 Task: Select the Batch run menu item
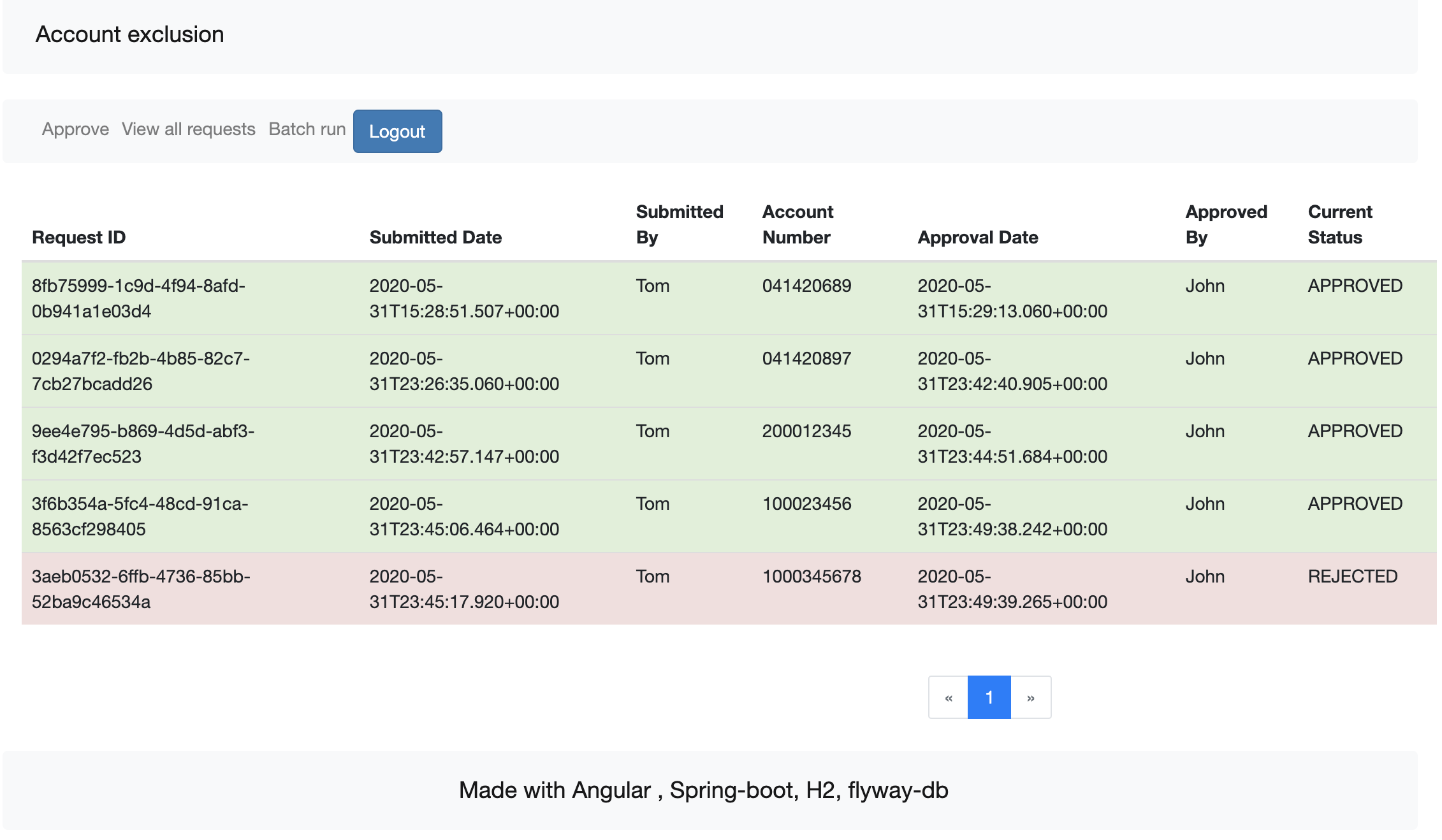(307, 129)
